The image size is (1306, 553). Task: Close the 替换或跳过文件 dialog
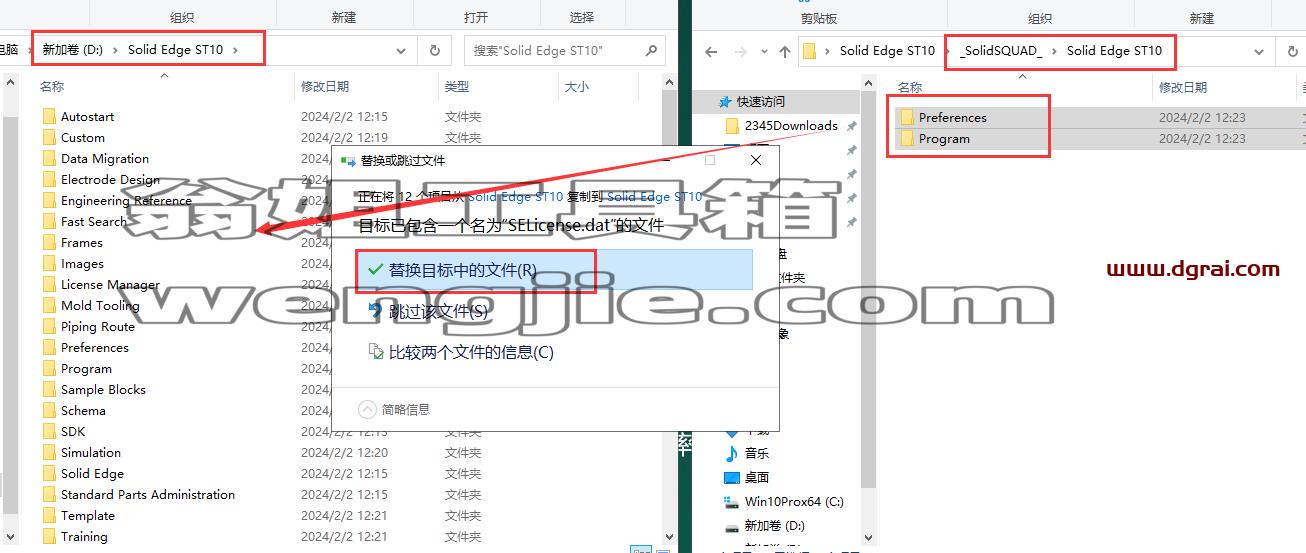click(756, 160)
